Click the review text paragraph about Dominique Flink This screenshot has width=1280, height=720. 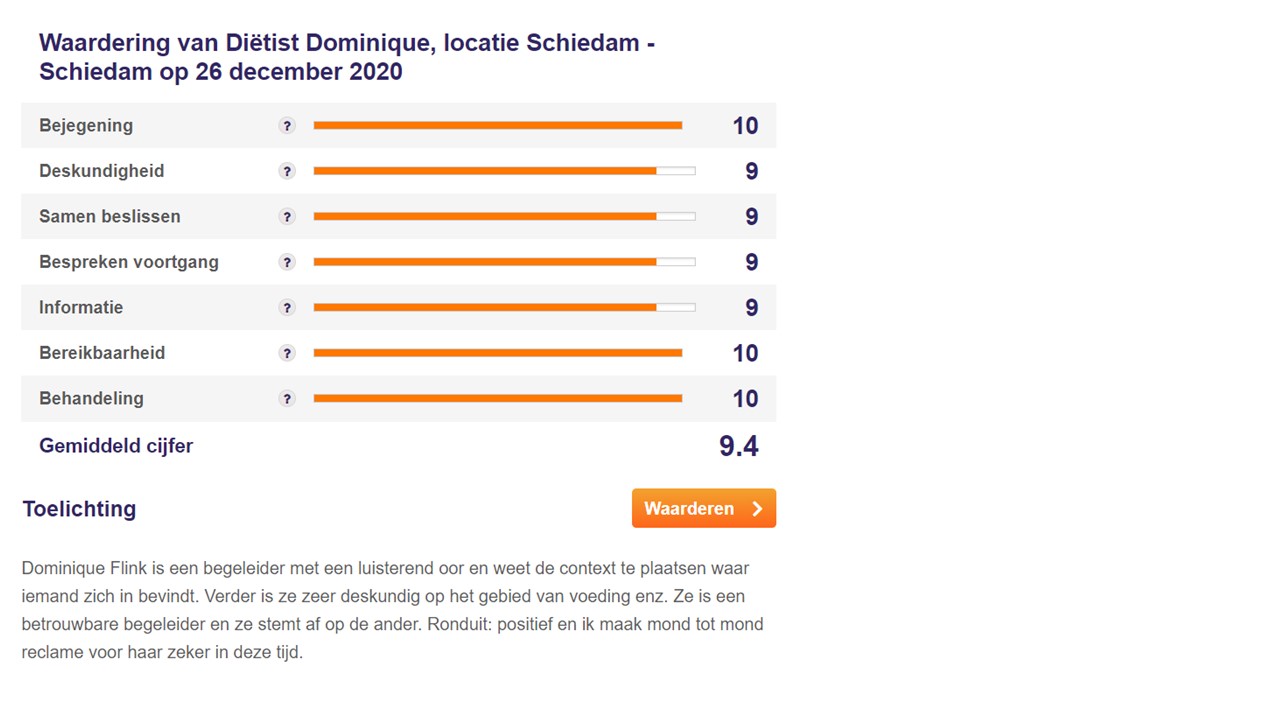[393, 610]
